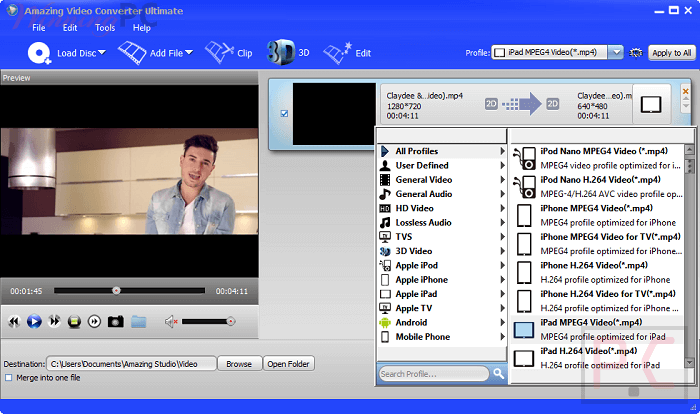The image size is (700, 414).
Task: Choose iPad MPEG4 Video profile
Action: click(x=597, y=330)
